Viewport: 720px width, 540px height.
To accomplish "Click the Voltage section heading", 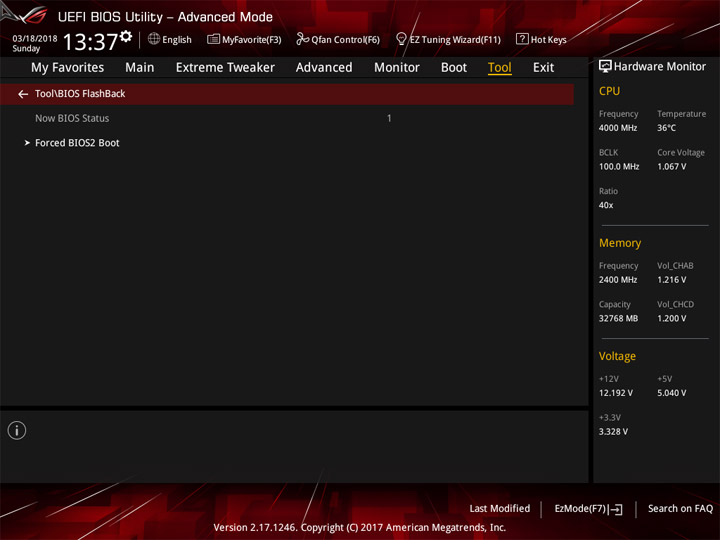I will pos(617,356).
